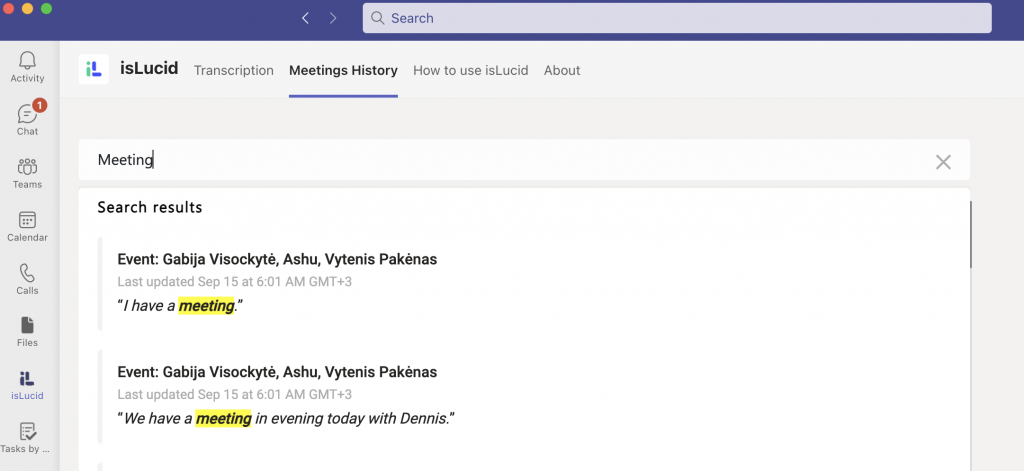The width and height of the screenshot is (1024, 471).
Task: Click the Search results heading
Action: click(x=150, y=208)
